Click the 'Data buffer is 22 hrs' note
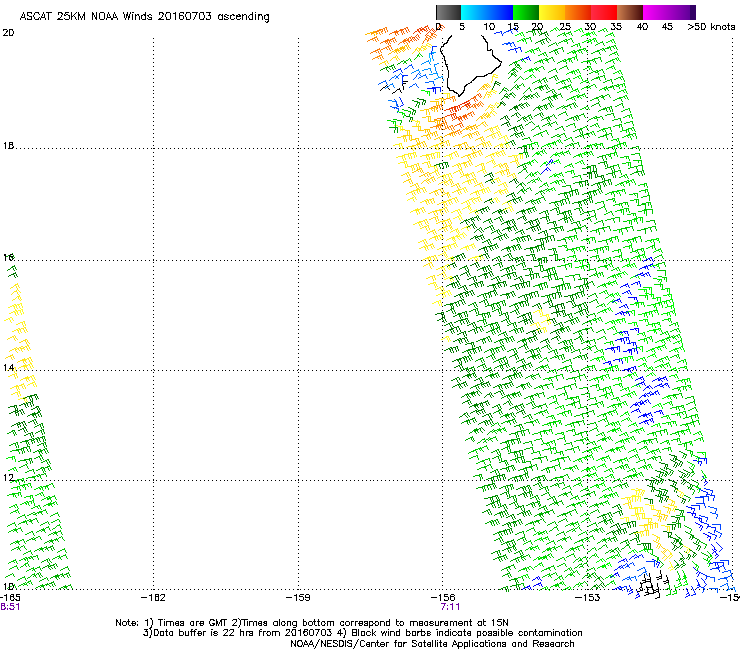The height and width of the screenshot is (650, 740). (x=205, y=633)
